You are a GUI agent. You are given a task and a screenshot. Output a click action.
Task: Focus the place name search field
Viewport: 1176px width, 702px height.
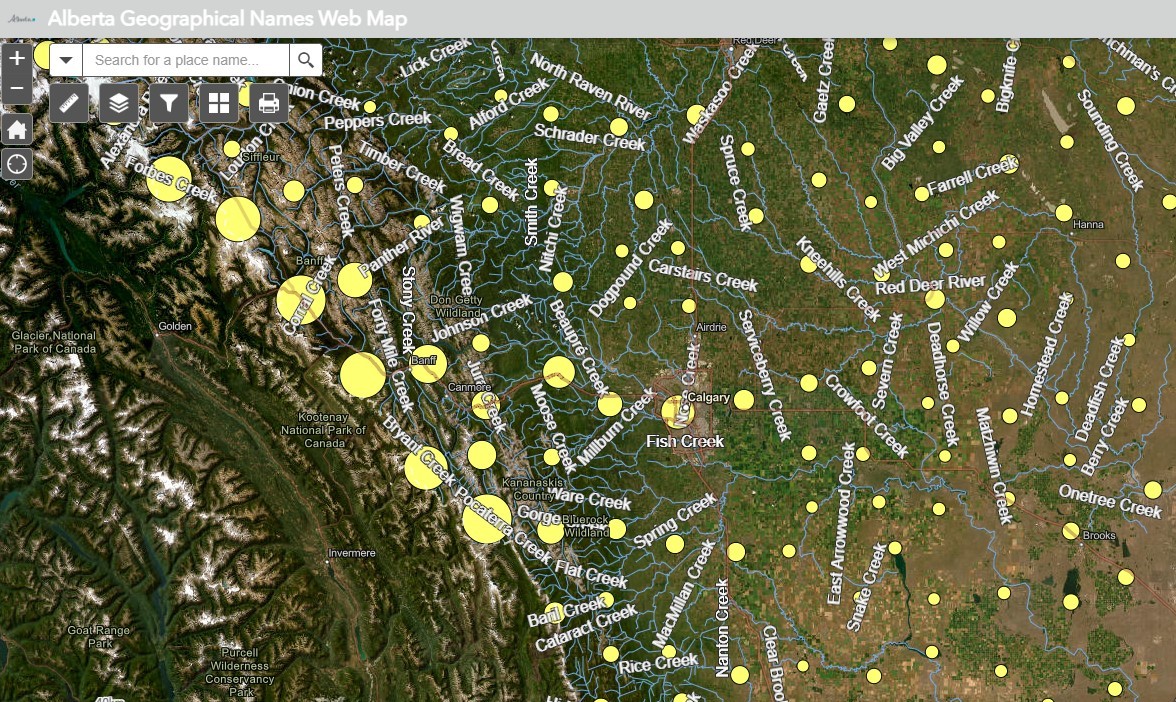[186, 61]
